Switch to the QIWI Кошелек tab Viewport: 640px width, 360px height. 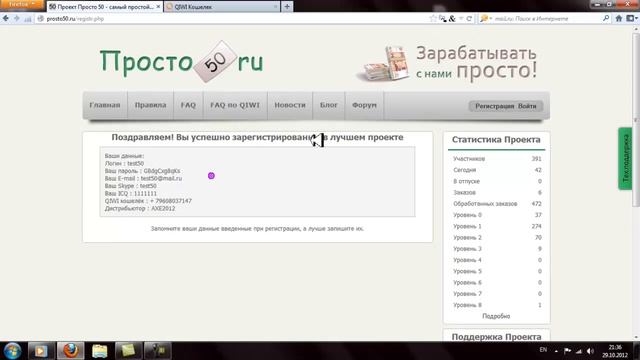(x=222, y=7)
